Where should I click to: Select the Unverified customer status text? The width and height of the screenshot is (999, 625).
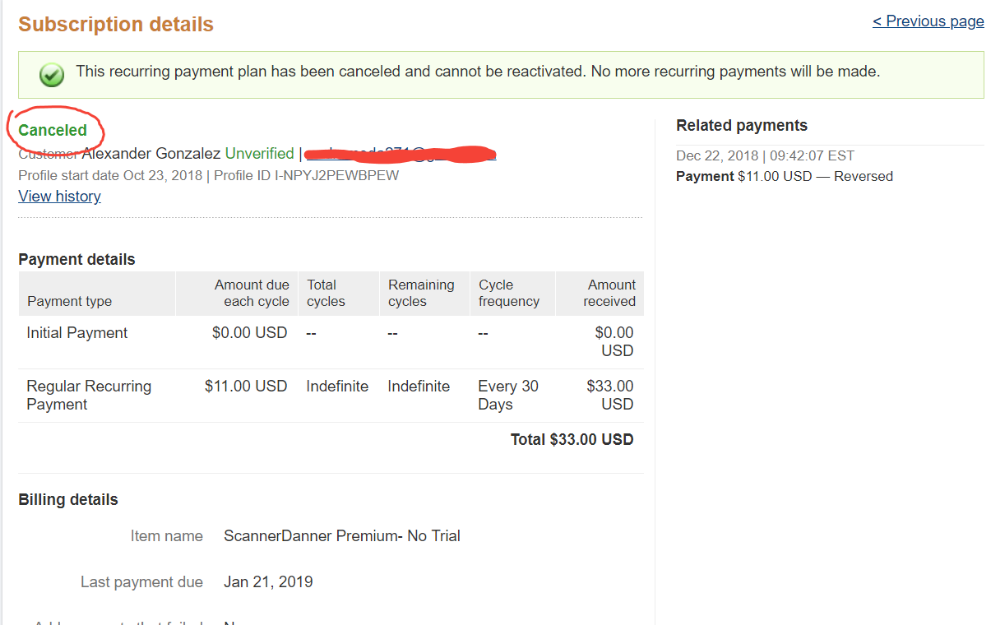259,154
